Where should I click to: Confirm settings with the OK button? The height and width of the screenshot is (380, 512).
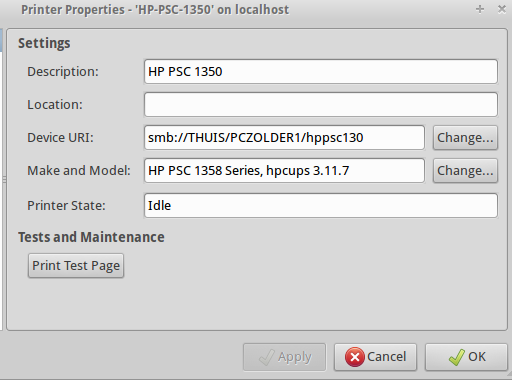466,357
